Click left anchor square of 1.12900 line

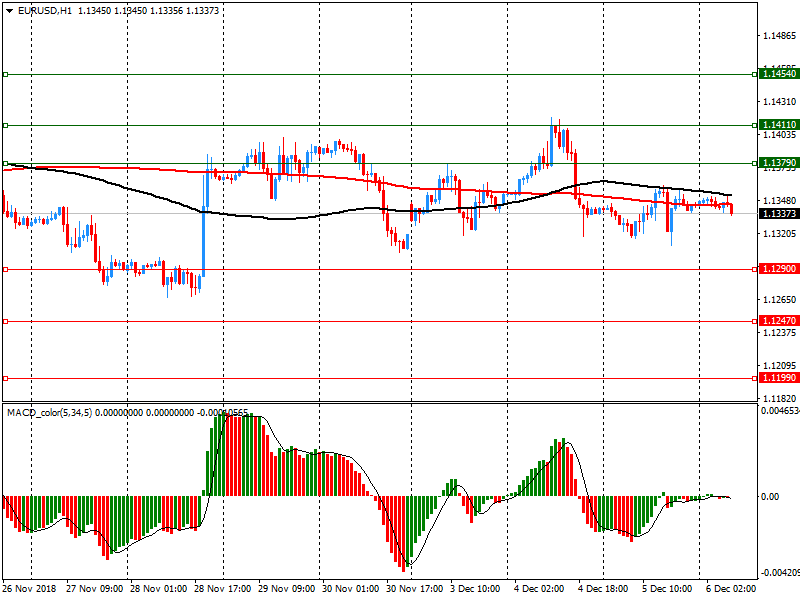pos(5,269)
